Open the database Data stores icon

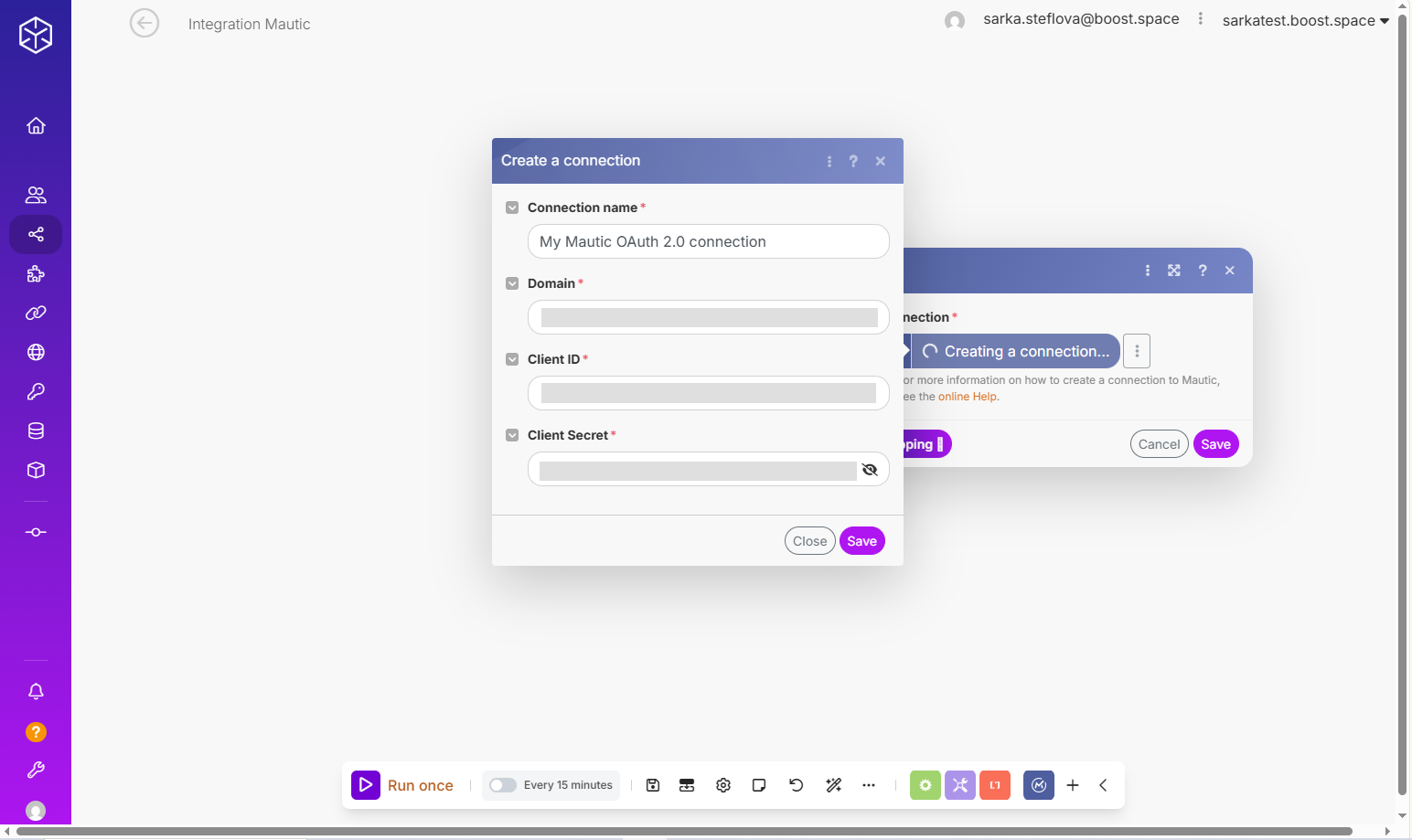pos(36,431)
